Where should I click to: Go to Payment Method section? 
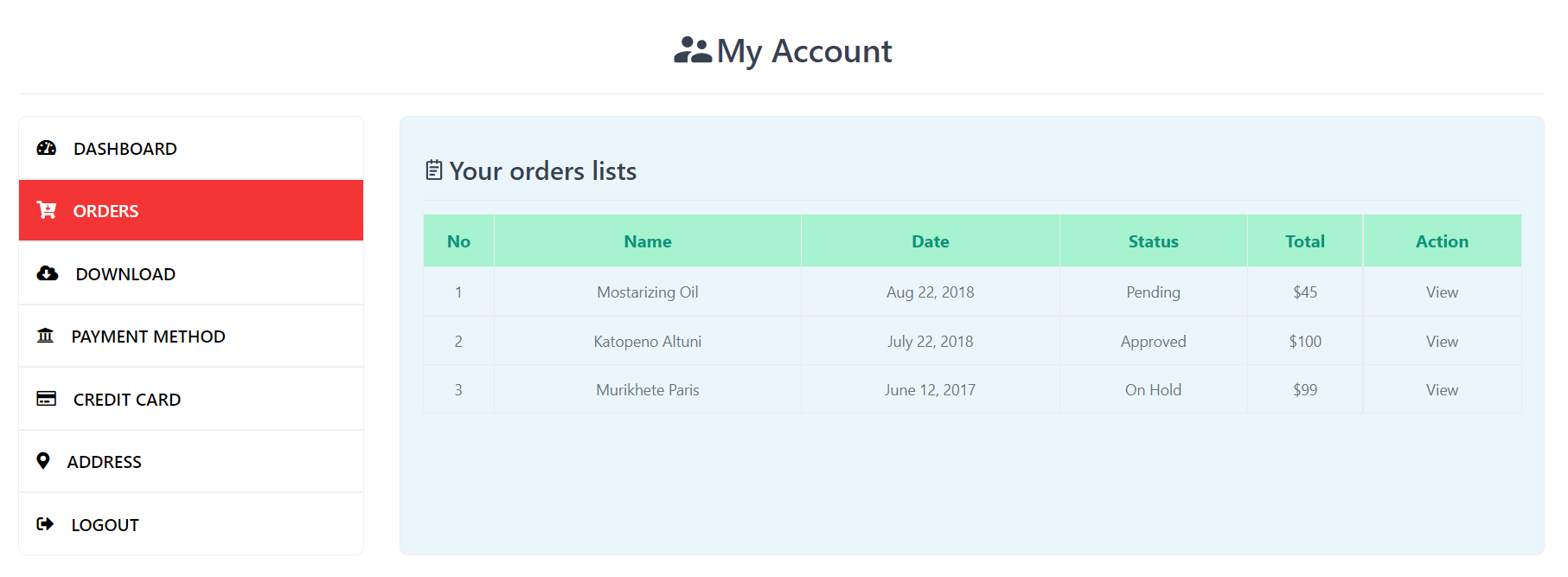[x=191, y=336]
